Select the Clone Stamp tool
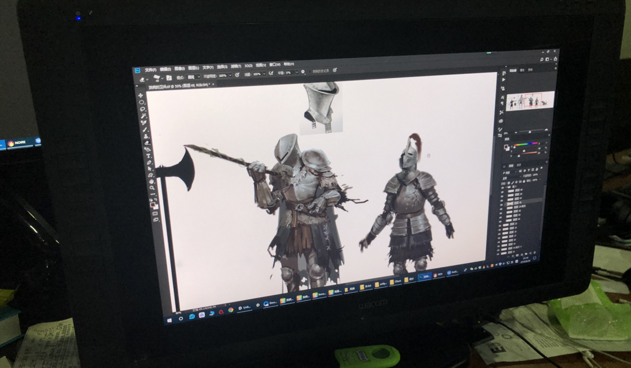The image size is (631, 368). coord(146,136)
